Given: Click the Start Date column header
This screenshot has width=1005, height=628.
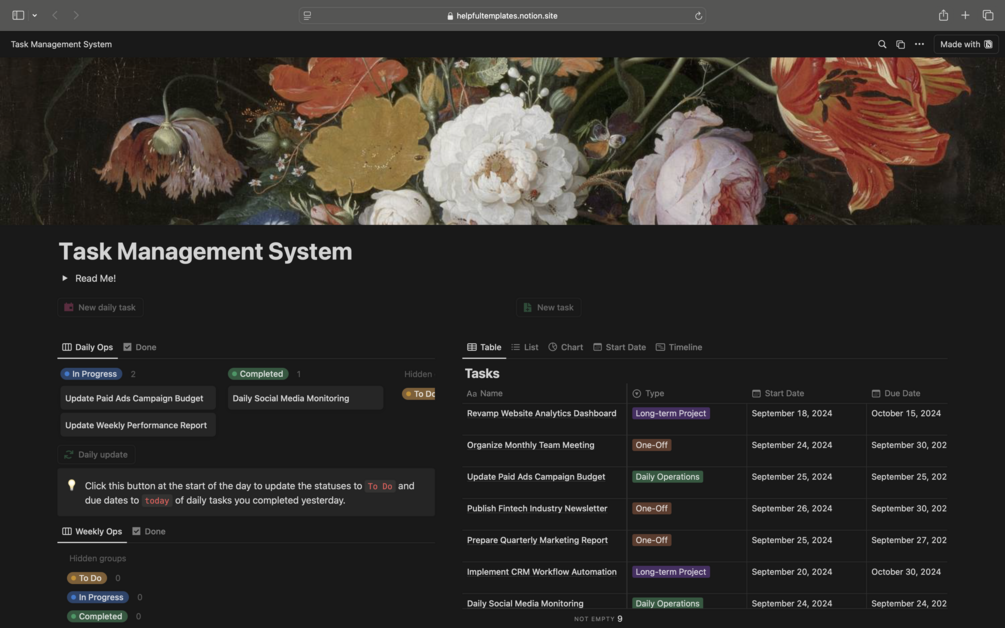Looking at the screenshot, I should point(806,393).
